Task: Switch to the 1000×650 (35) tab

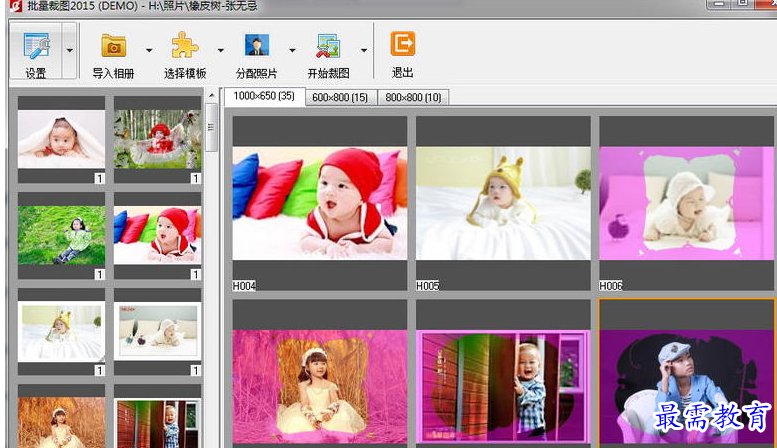Action: tap(264, 96)
